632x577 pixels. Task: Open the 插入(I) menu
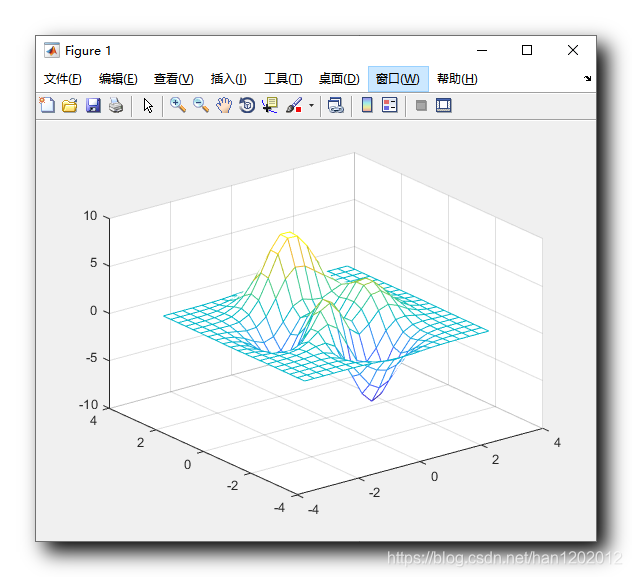(229, 79)
